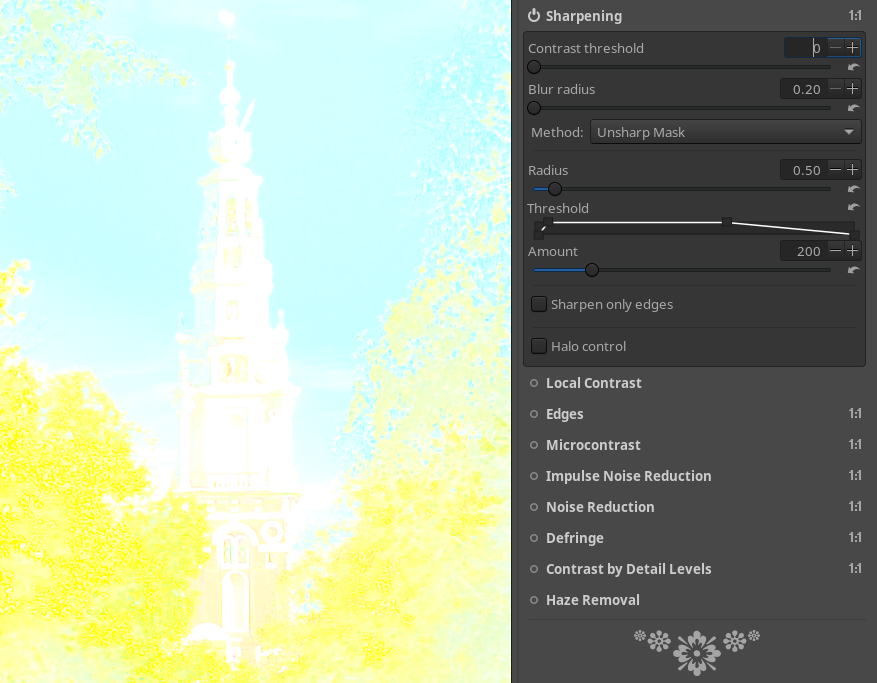This screenshot has width=877, height=683.
Task: Expand the Edges section
Action: click(x=564, y=414)
